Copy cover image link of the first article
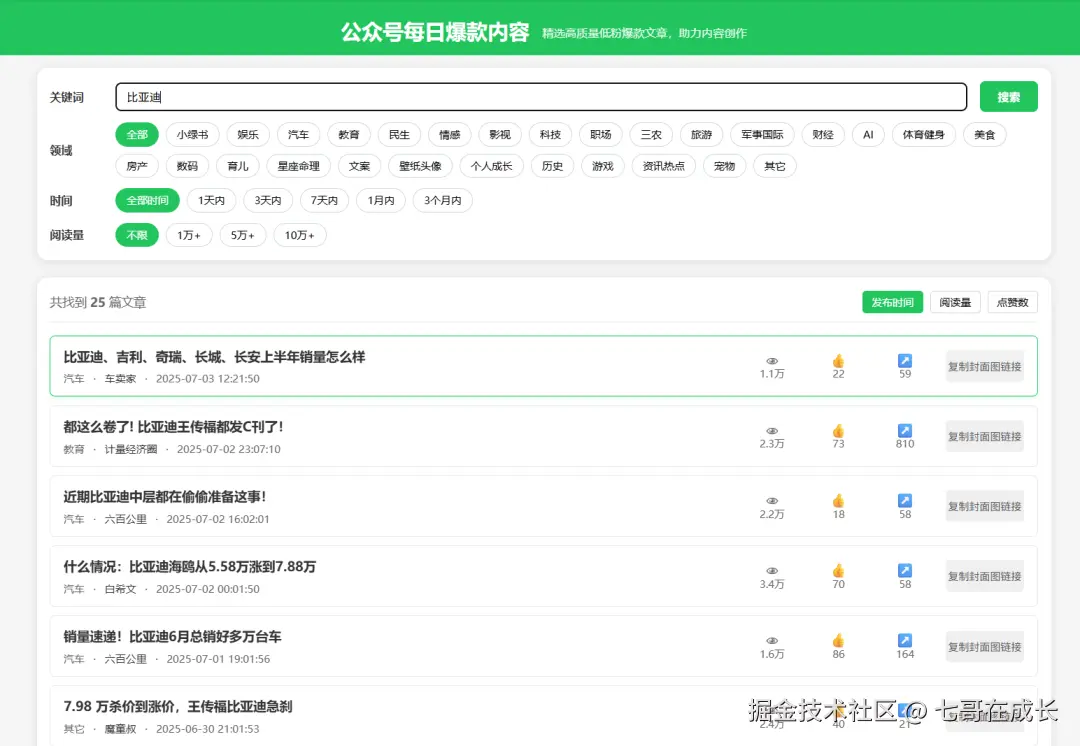 point(984,366)
